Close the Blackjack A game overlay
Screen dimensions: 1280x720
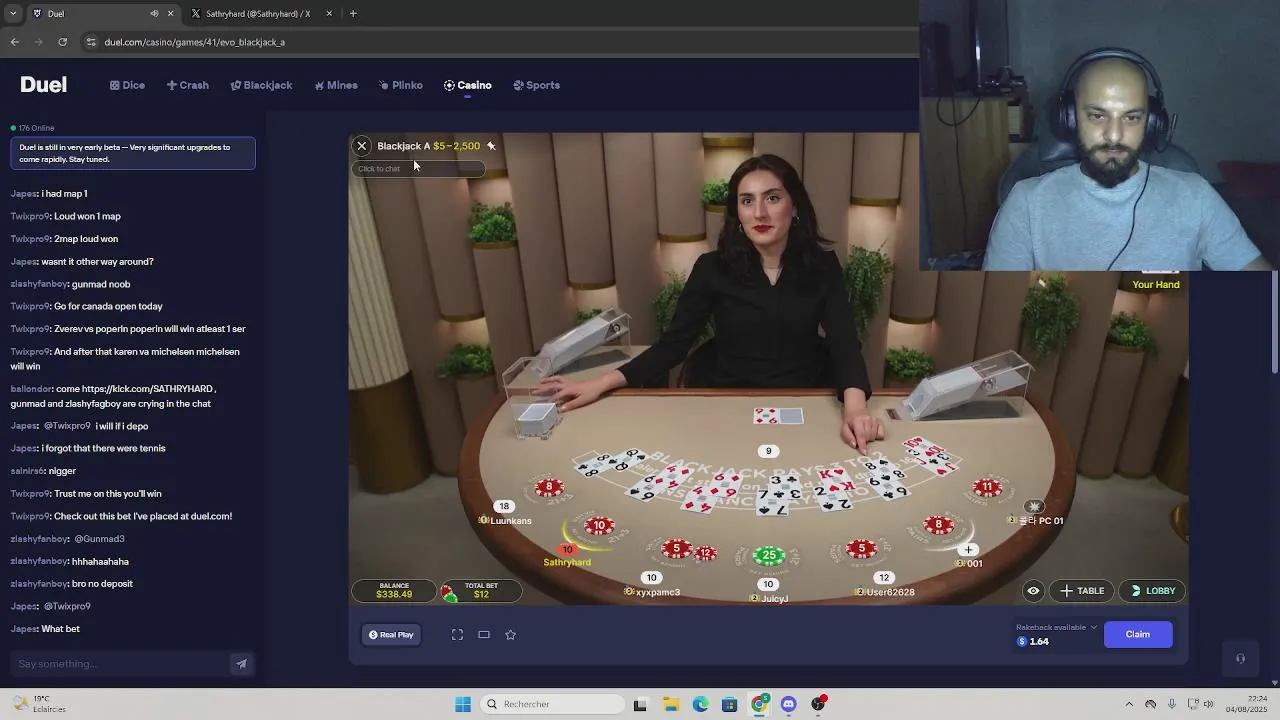[x=362, y=146]
